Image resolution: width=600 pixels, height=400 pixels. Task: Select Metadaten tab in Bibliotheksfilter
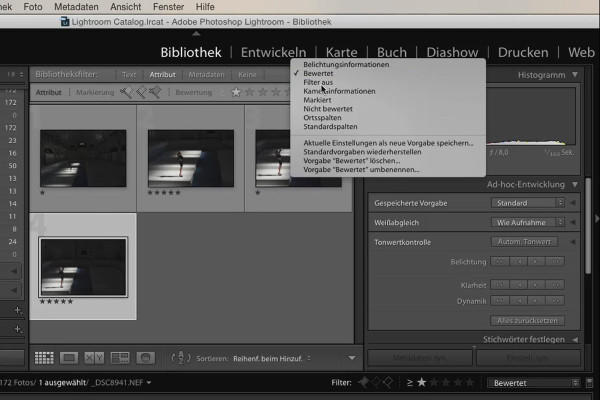[206, 75]
